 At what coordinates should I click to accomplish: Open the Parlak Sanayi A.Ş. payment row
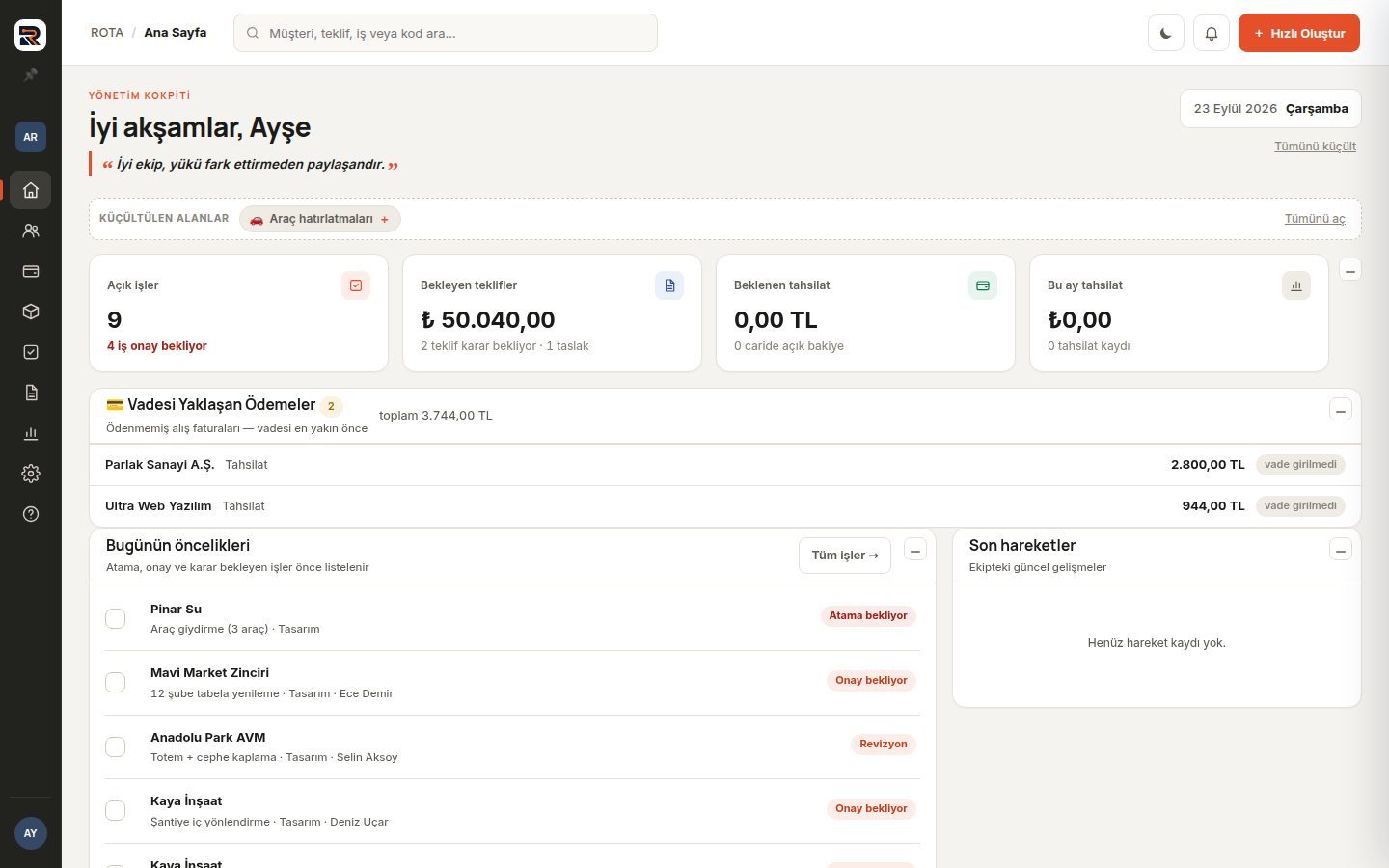coord(725,465)
